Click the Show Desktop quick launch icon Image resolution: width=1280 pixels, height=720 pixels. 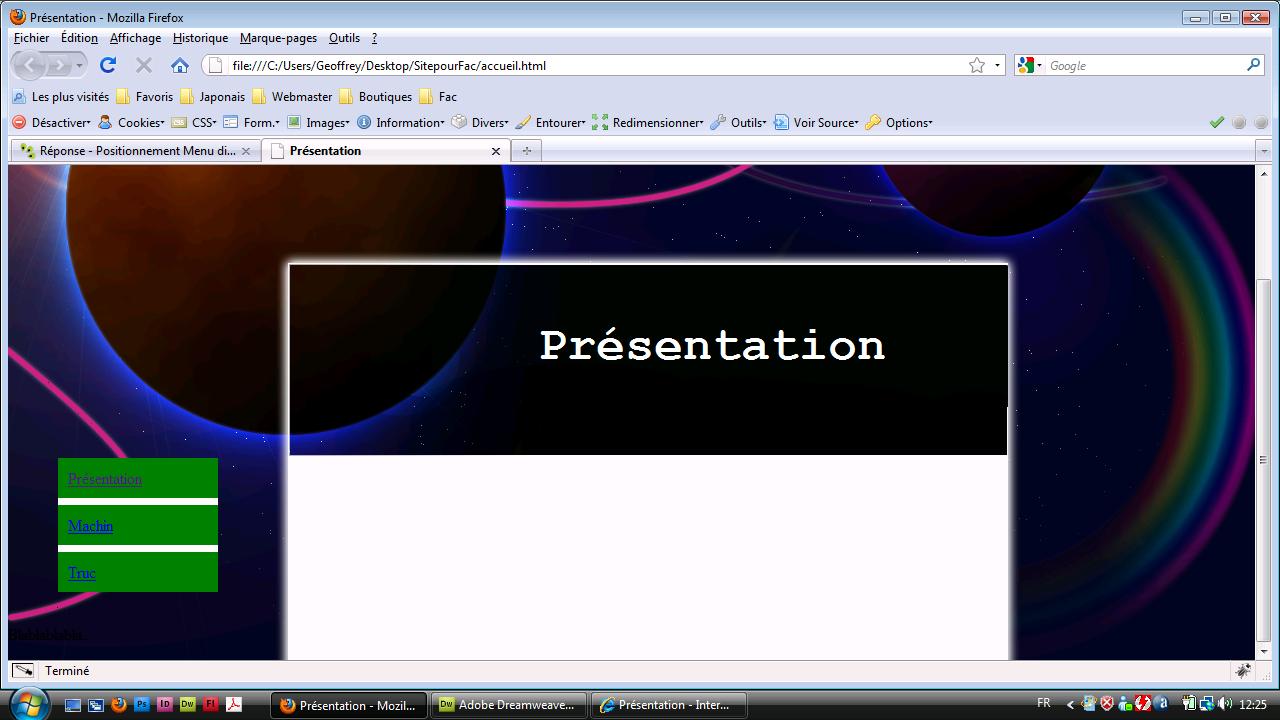click(x=73, y=704)
